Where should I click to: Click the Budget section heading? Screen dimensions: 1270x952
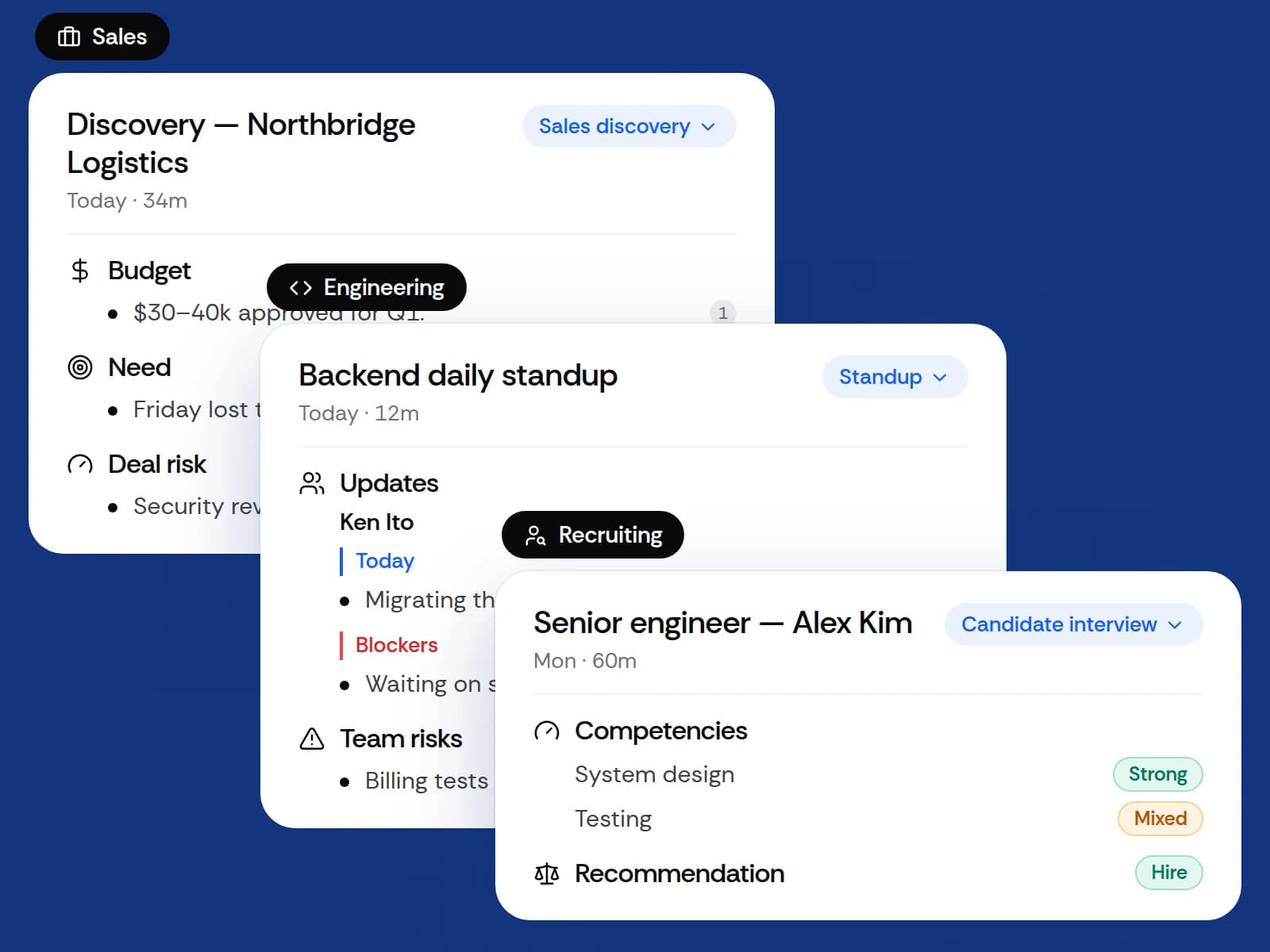(149, 271)
